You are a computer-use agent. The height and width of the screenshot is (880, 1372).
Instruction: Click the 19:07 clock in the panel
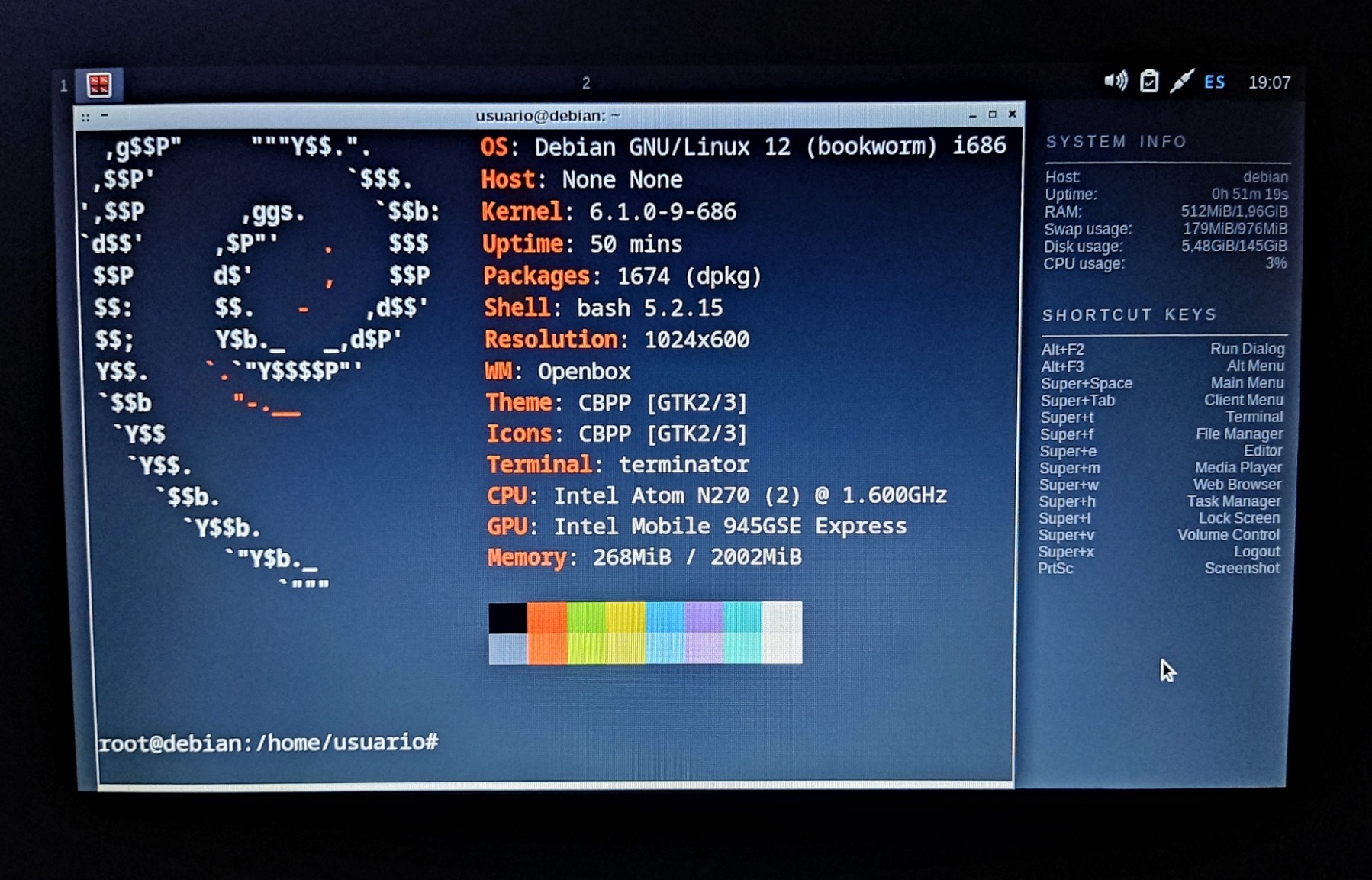1269,82
